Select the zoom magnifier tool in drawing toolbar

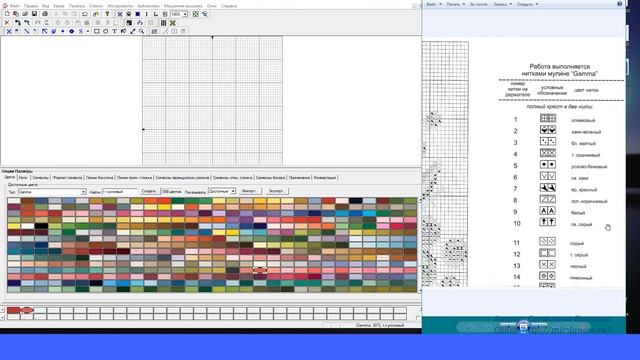(142, 31)
